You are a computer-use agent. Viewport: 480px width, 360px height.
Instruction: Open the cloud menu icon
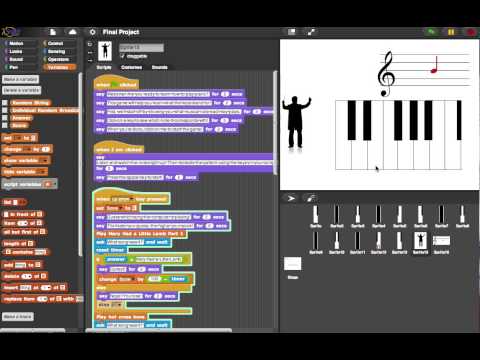pyautogui.click(x=72, y=32)
